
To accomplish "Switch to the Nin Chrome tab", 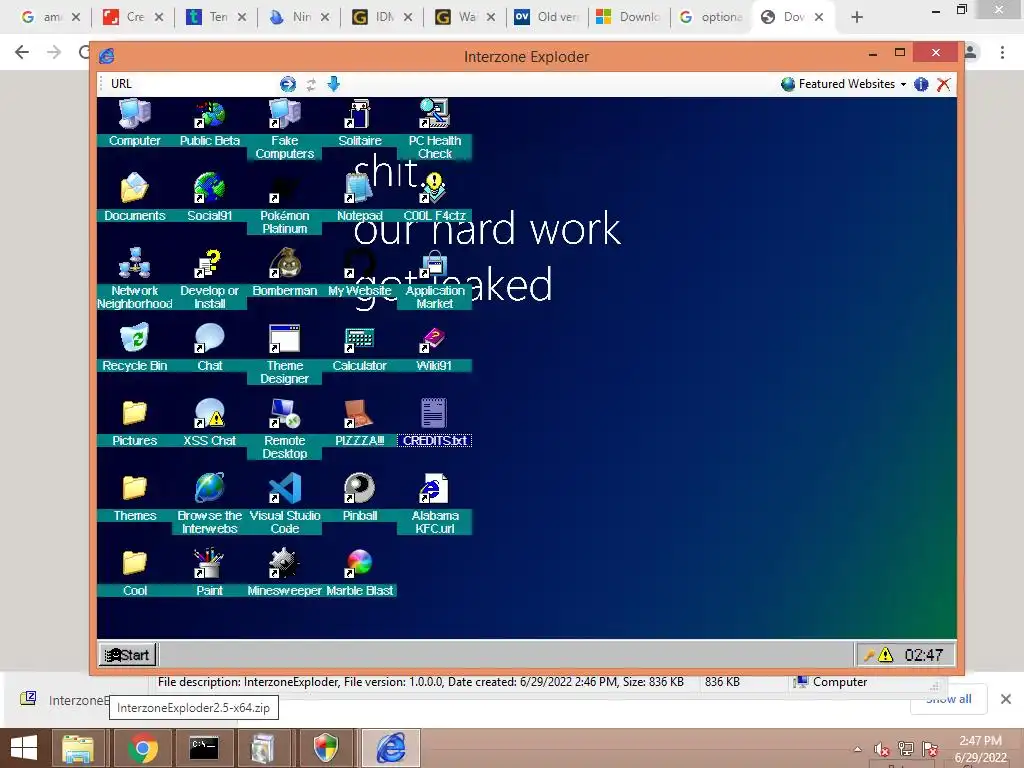I will pyautogui.click(x=300, y=17).
